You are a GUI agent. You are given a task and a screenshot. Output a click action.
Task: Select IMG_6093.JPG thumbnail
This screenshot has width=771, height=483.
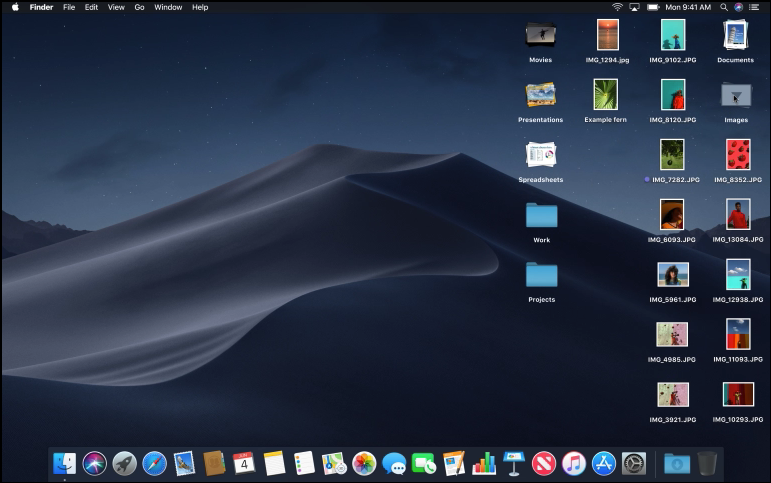point(672,214)
